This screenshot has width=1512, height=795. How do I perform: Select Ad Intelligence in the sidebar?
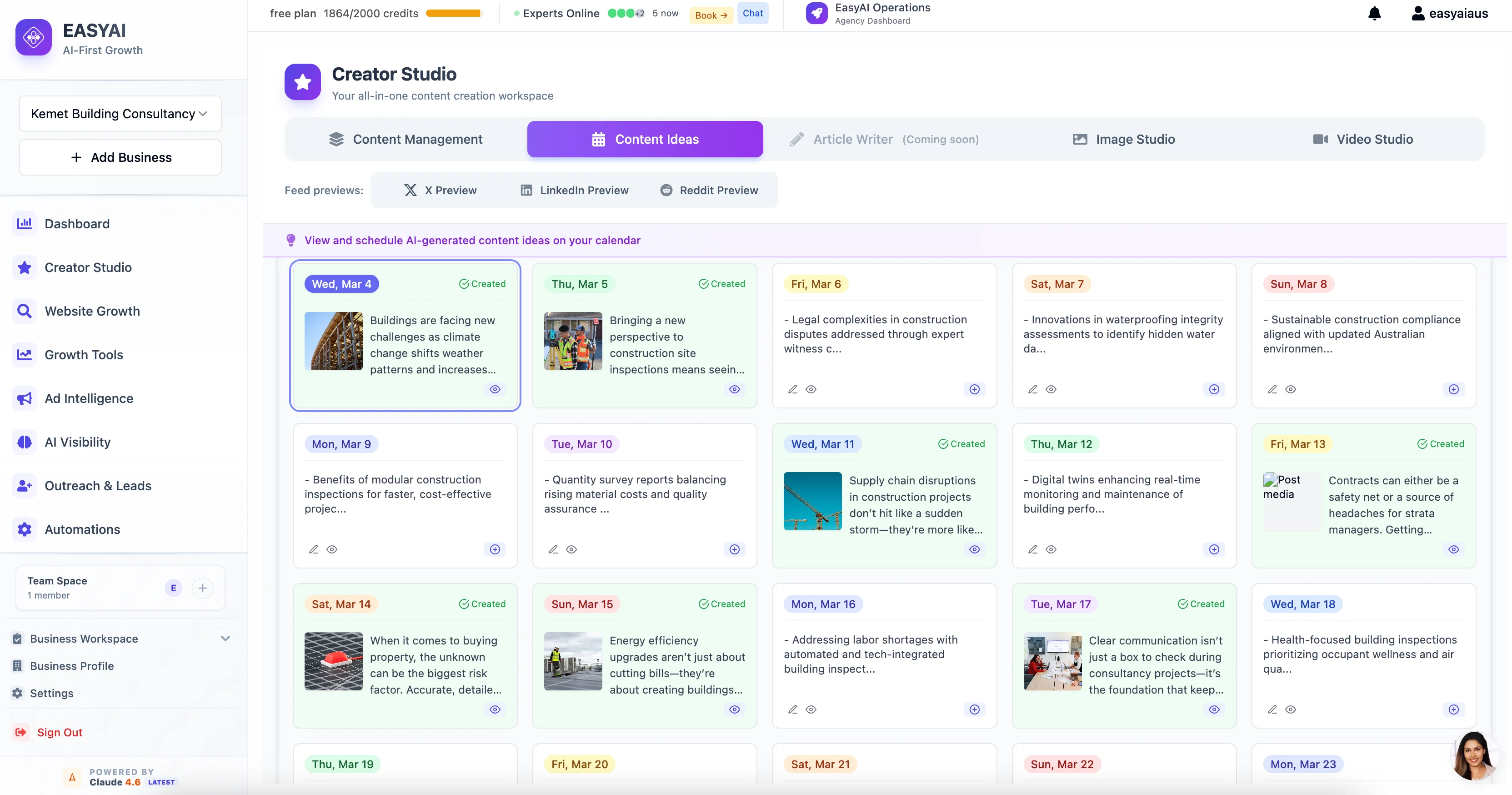[89, 398]
